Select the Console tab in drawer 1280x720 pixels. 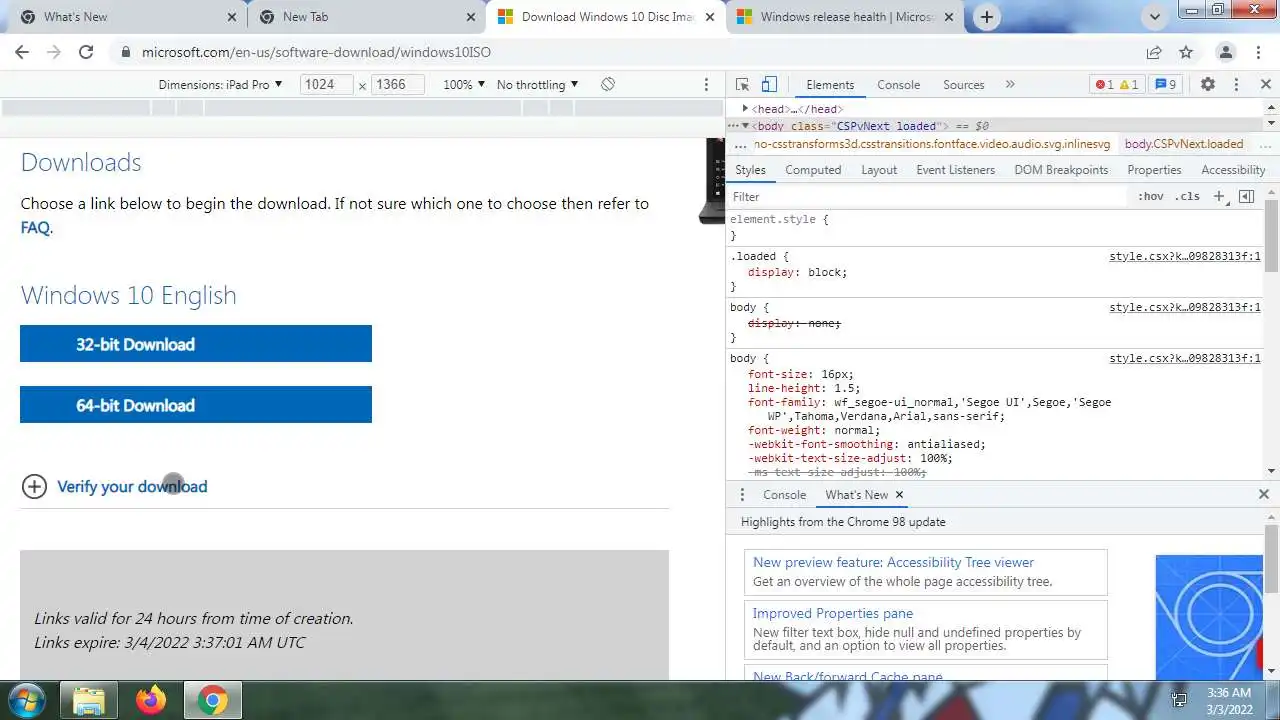click(x=784, y=495)
